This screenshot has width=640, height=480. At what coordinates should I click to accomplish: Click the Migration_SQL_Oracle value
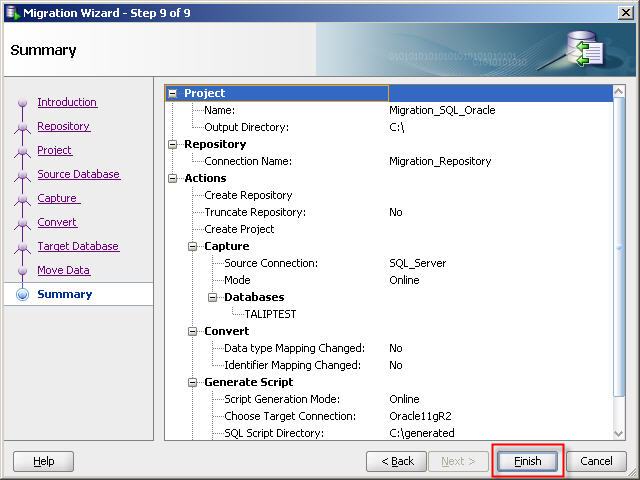coord(442,110)
